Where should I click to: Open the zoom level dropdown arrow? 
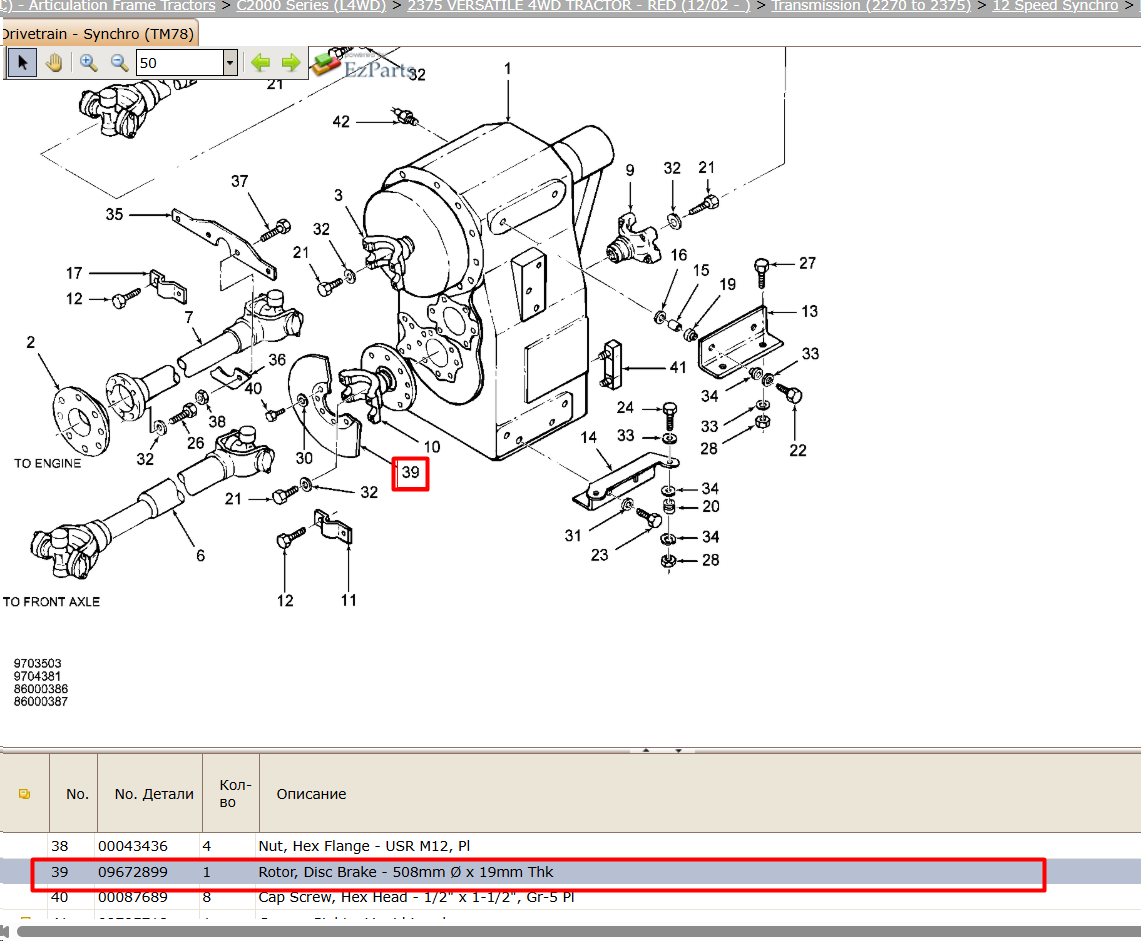point(230,63)
